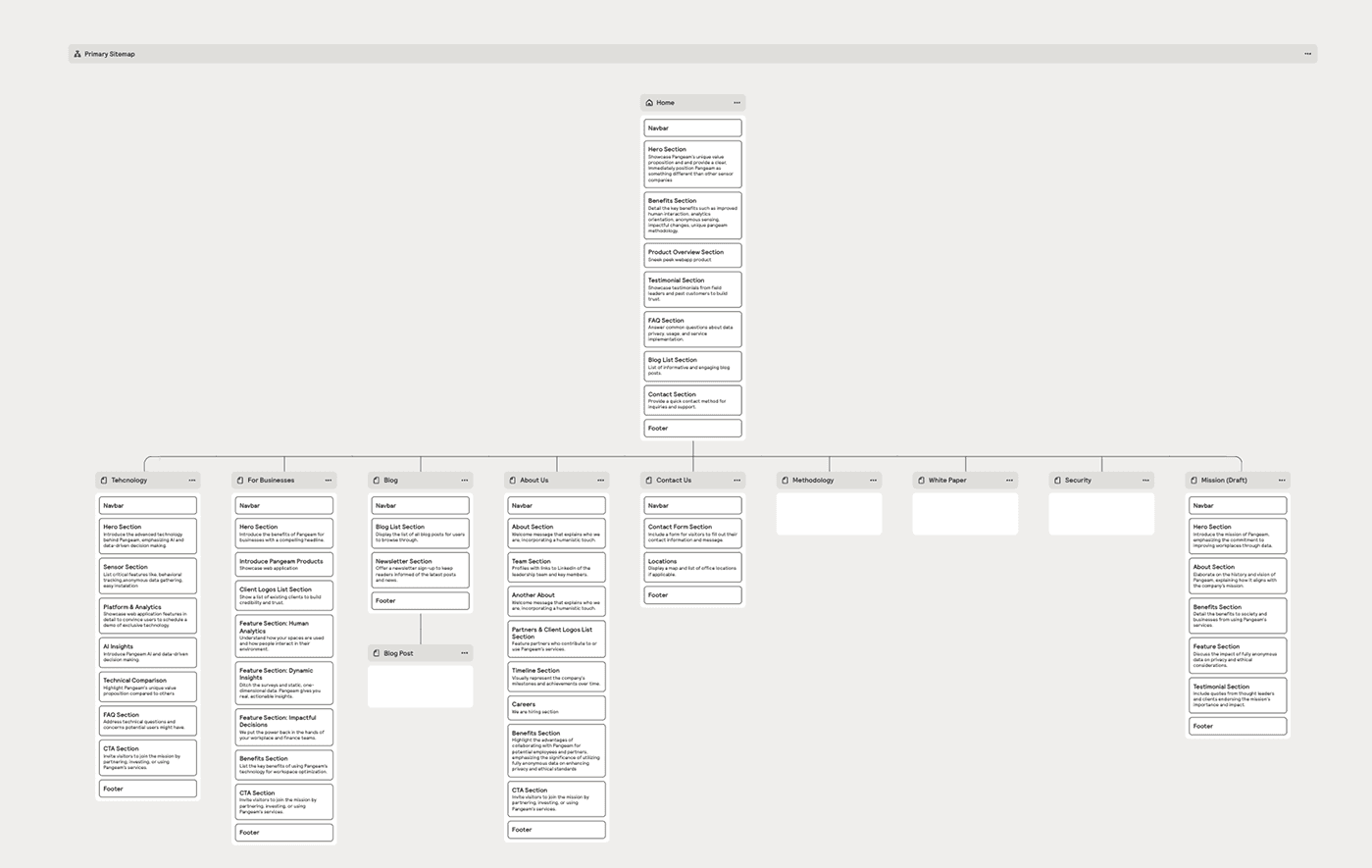Click the For Businesses page icon

tap(240, 480)
